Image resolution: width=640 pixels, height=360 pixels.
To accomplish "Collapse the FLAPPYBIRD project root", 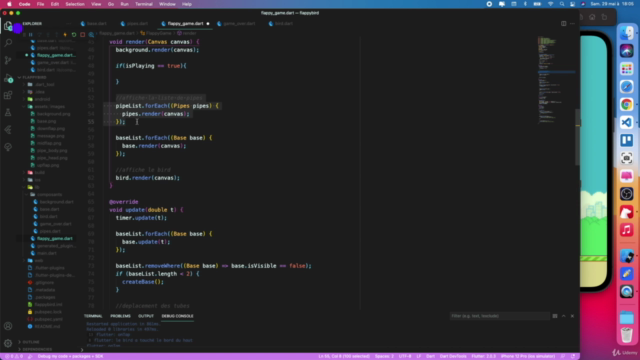I will (x=34, y=77).
